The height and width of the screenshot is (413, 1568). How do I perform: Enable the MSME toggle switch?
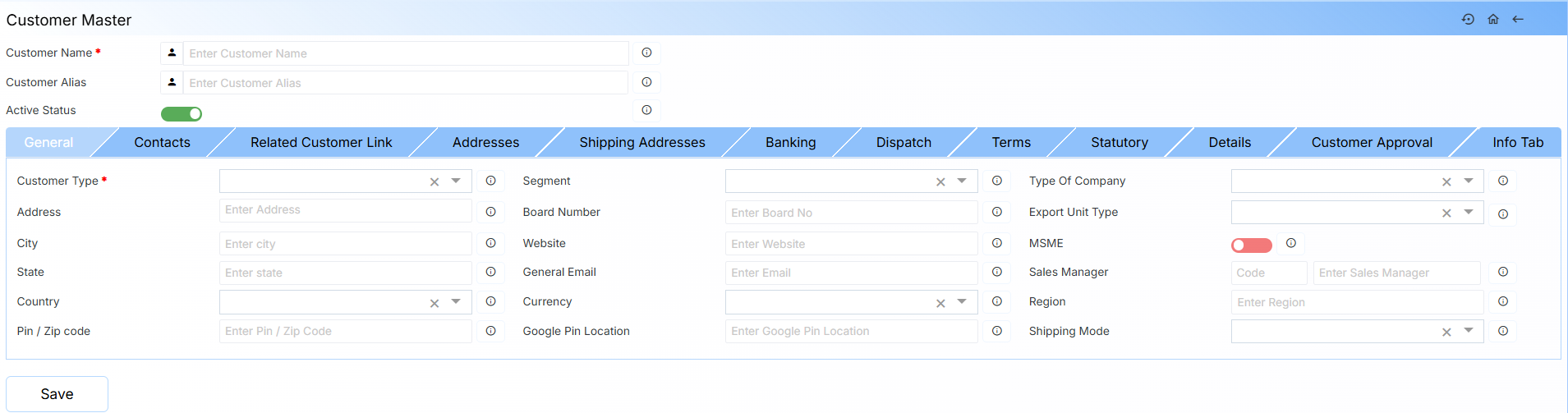coord(1251,246)
